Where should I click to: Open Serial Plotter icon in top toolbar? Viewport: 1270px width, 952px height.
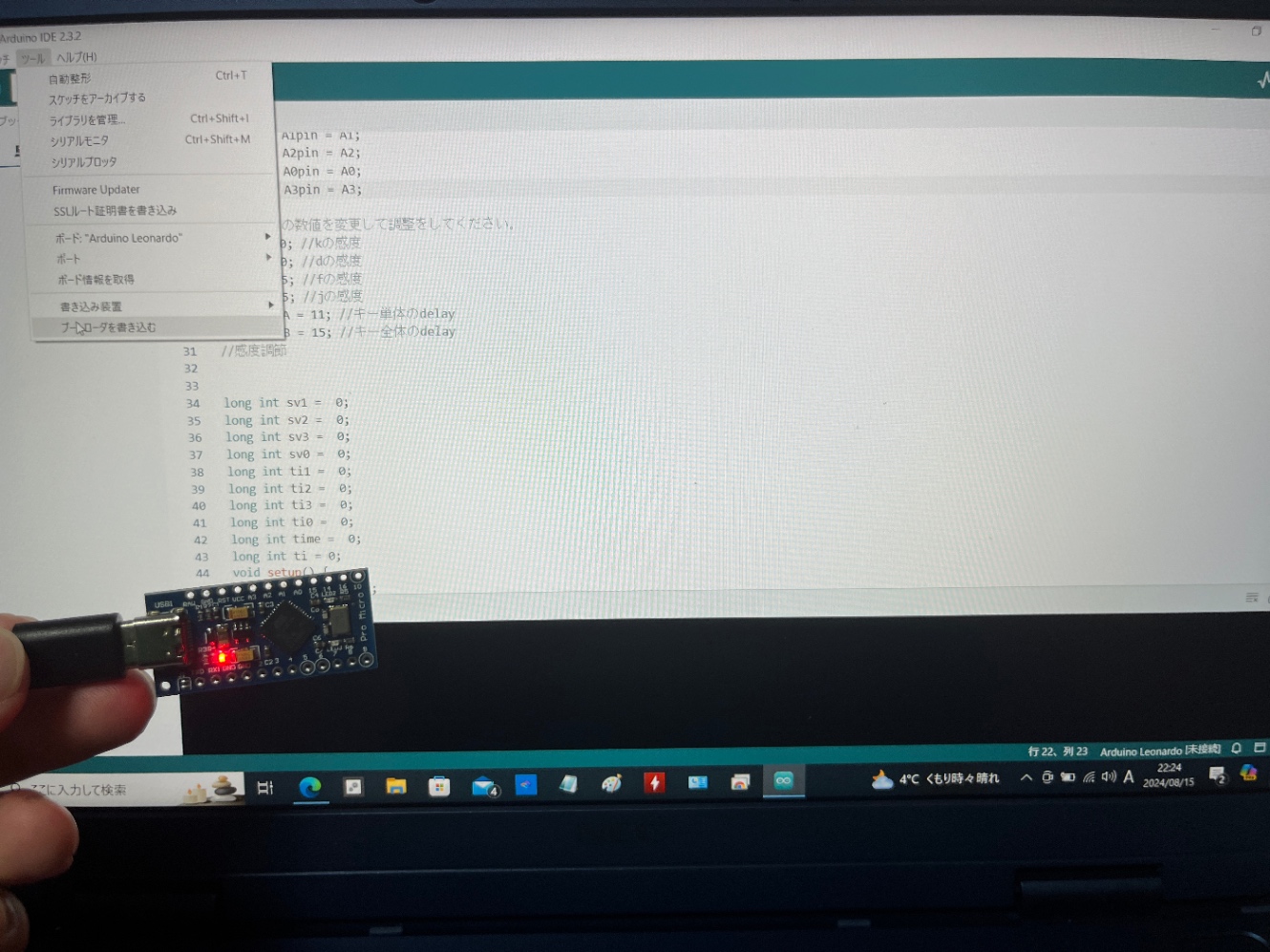1263,81
